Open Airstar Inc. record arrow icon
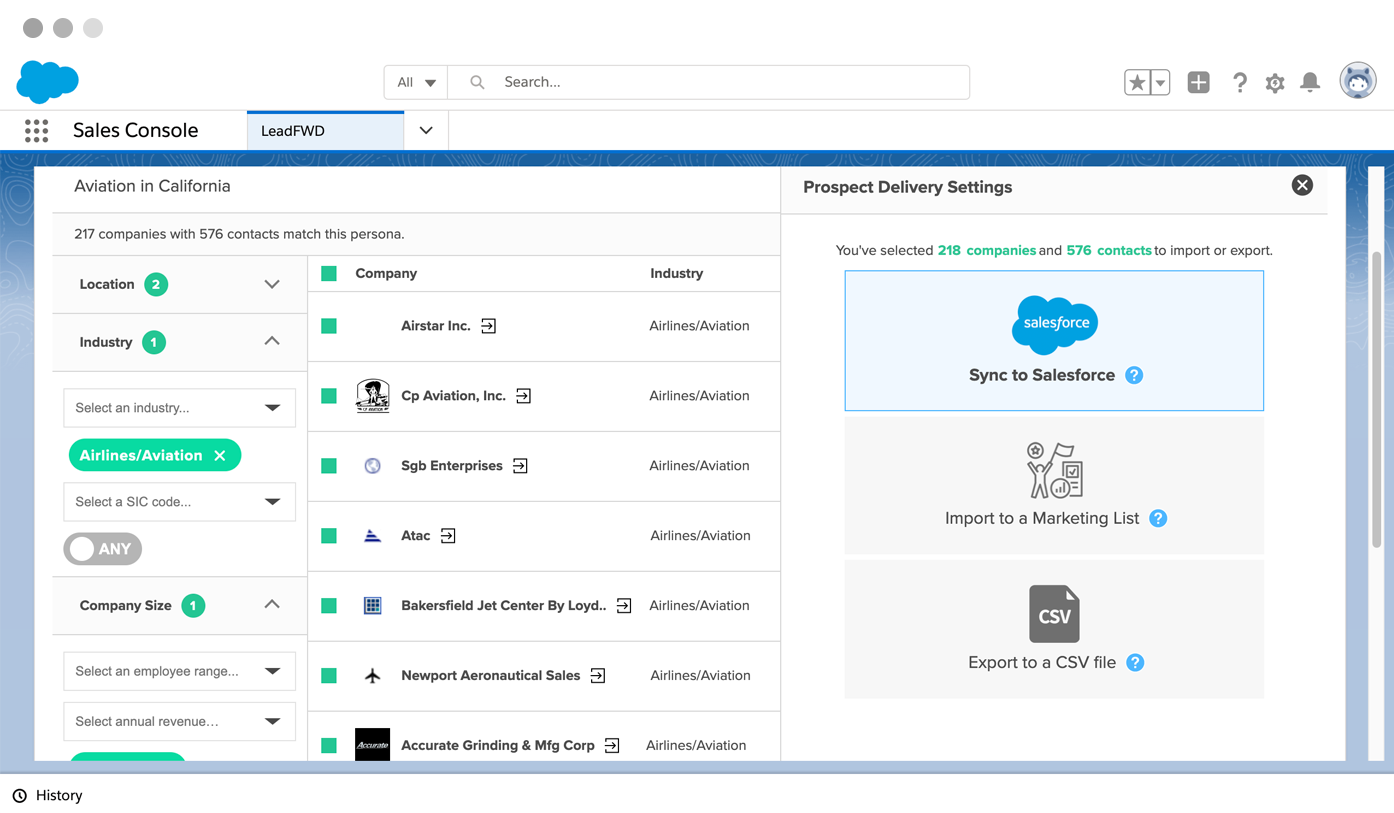This screenshot has height=813, width=1394. coord(488,326)
